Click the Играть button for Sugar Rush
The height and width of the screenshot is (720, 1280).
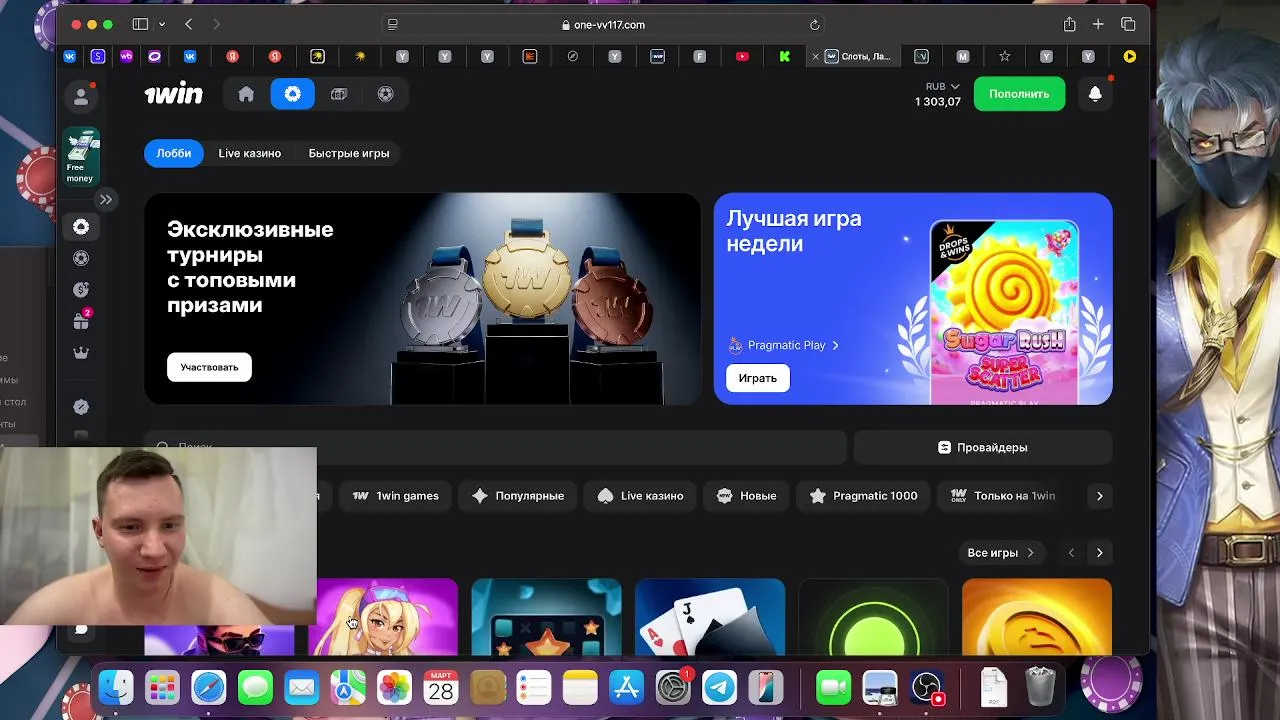tap(757, 378)
